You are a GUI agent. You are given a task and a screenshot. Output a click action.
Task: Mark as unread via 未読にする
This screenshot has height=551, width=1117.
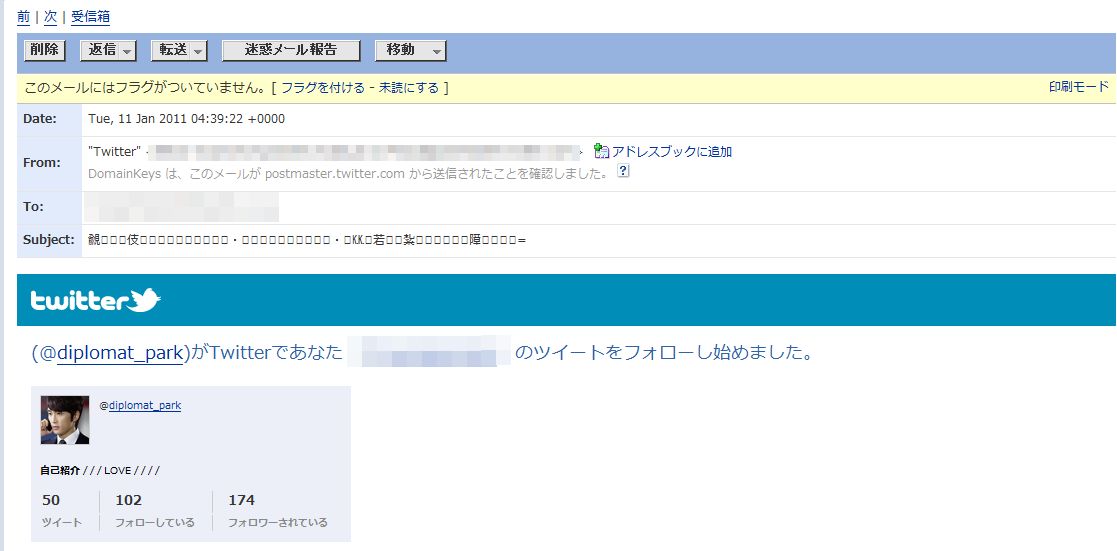[x=408, y=88]
